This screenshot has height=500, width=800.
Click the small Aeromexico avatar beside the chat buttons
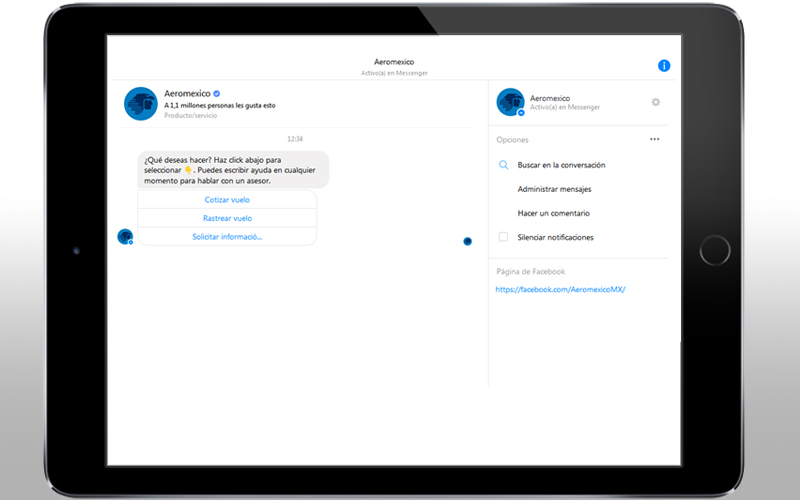tap(125, 237)
